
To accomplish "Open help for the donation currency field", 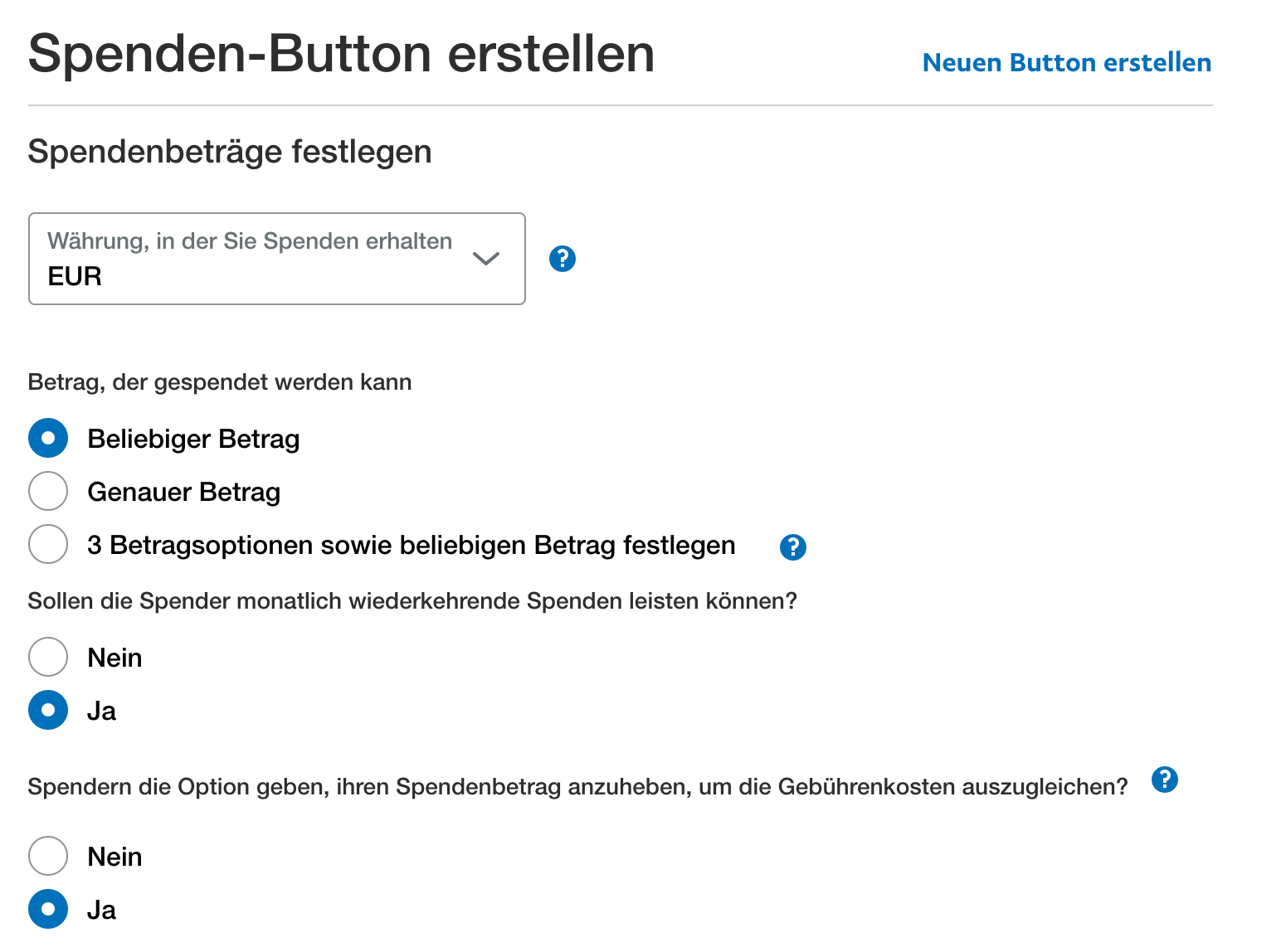I will (x=563, y=259).
